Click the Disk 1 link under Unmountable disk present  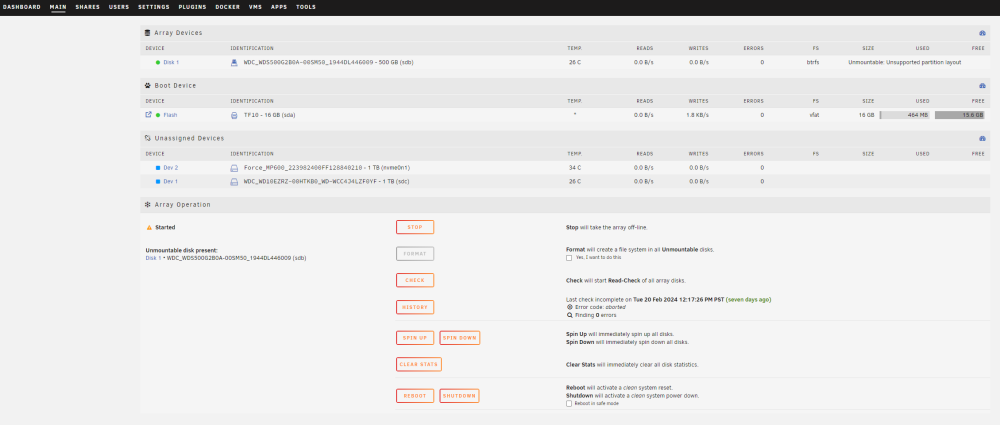pos(153,258)
